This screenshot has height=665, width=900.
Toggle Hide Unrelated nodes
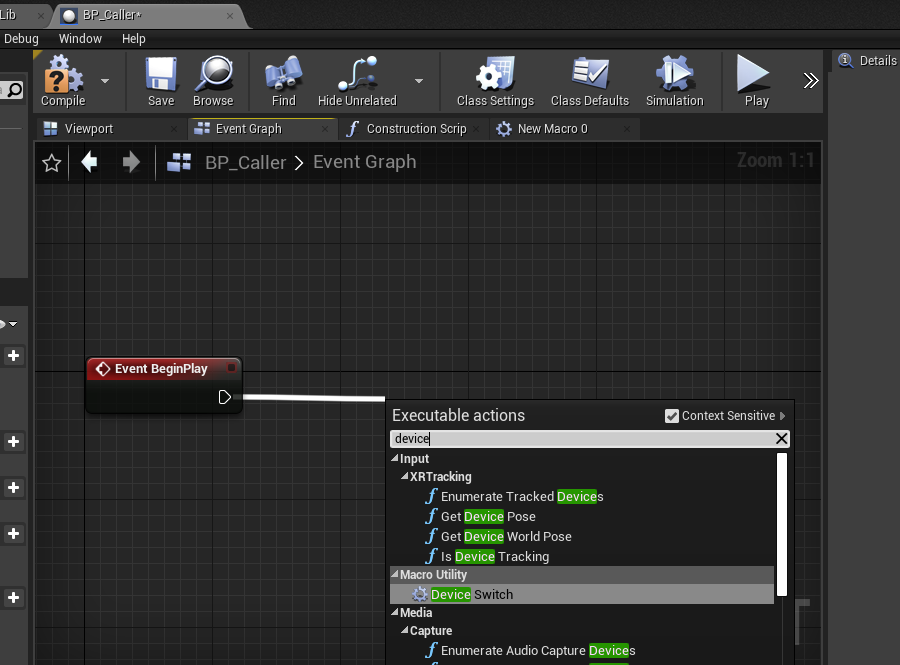pos(357,81)
